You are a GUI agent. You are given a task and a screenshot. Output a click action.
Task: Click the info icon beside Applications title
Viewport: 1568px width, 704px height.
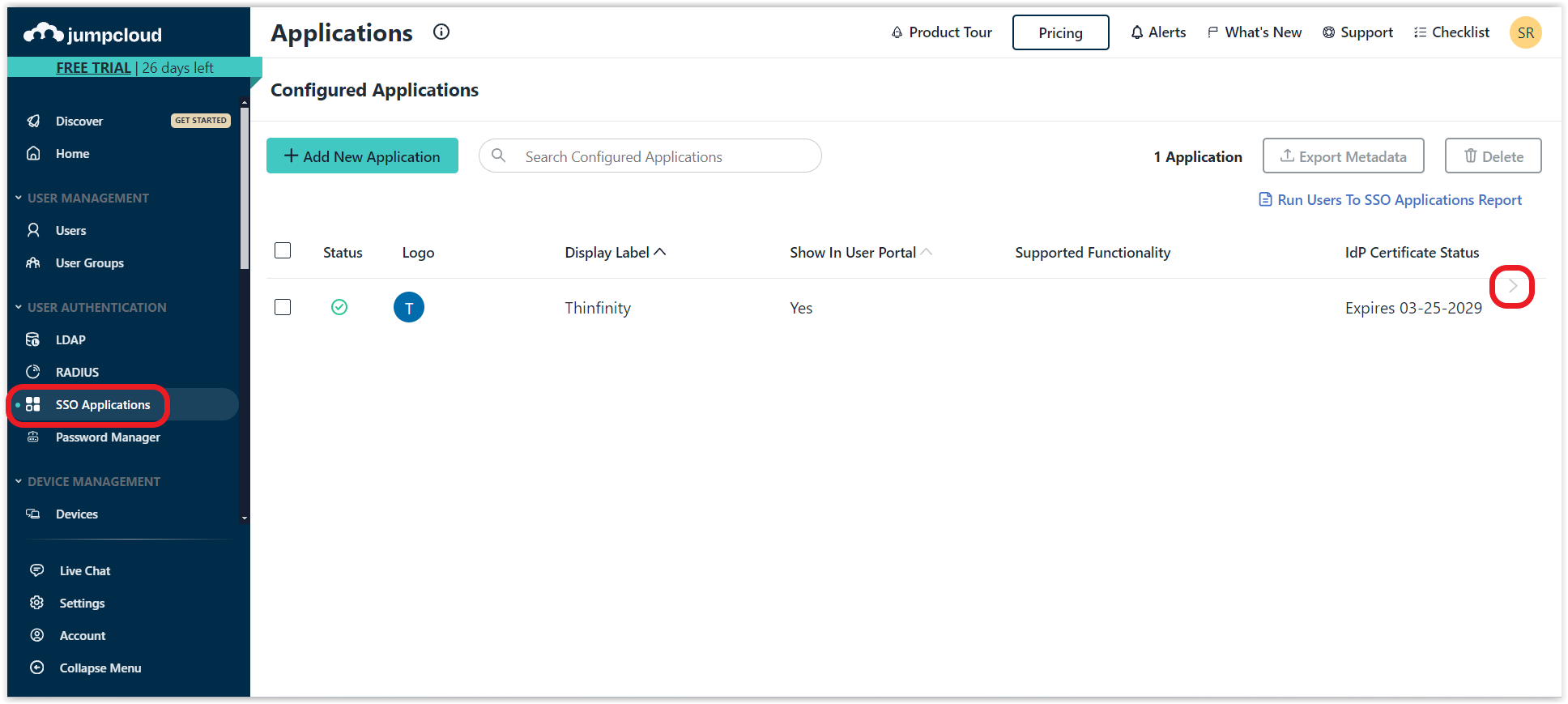click(441, 32)
